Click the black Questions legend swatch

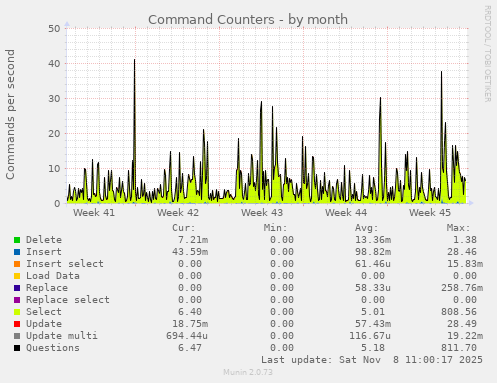(x=17, y=348)
